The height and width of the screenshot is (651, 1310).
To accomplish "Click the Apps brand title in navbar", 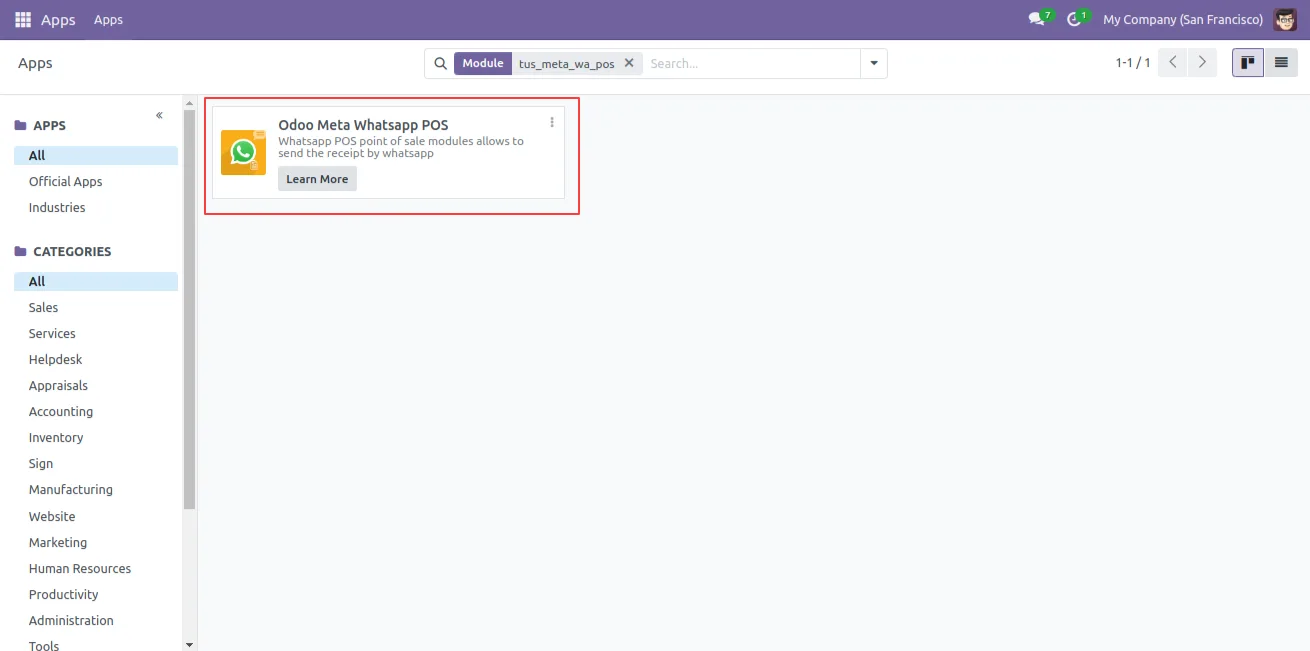I will 58,20.
